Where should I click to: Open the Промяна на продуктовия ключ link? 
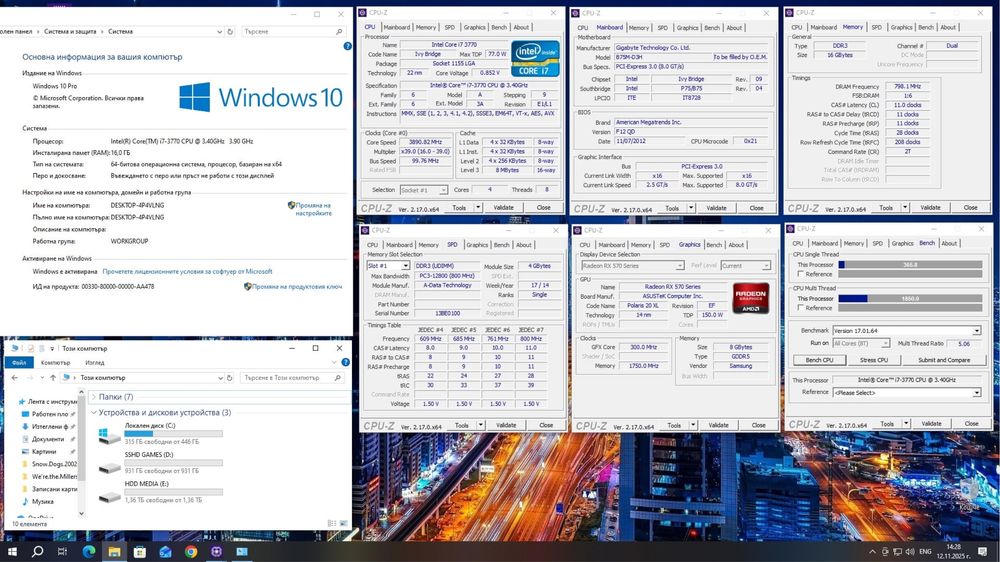[x=297, y=287]
